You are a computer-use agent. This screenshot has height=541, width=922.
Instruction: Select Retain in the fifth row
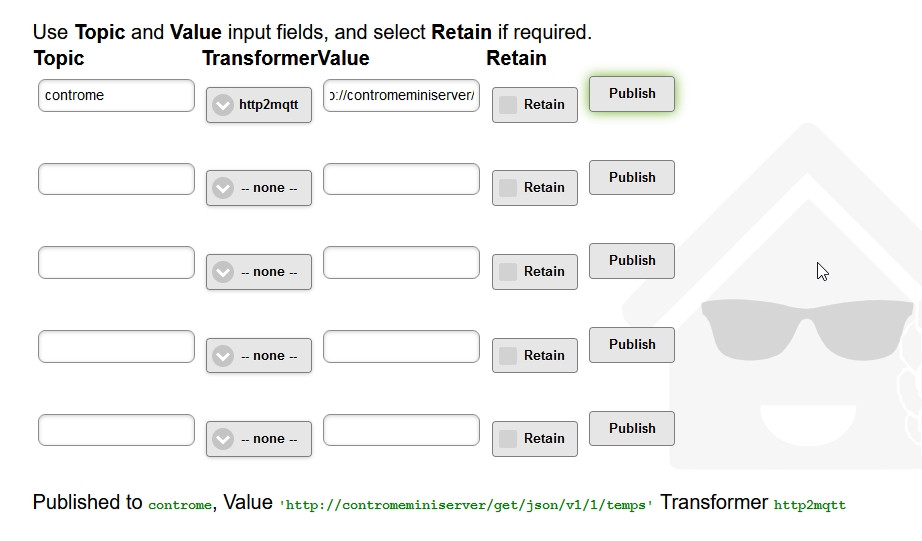point(509,438)
